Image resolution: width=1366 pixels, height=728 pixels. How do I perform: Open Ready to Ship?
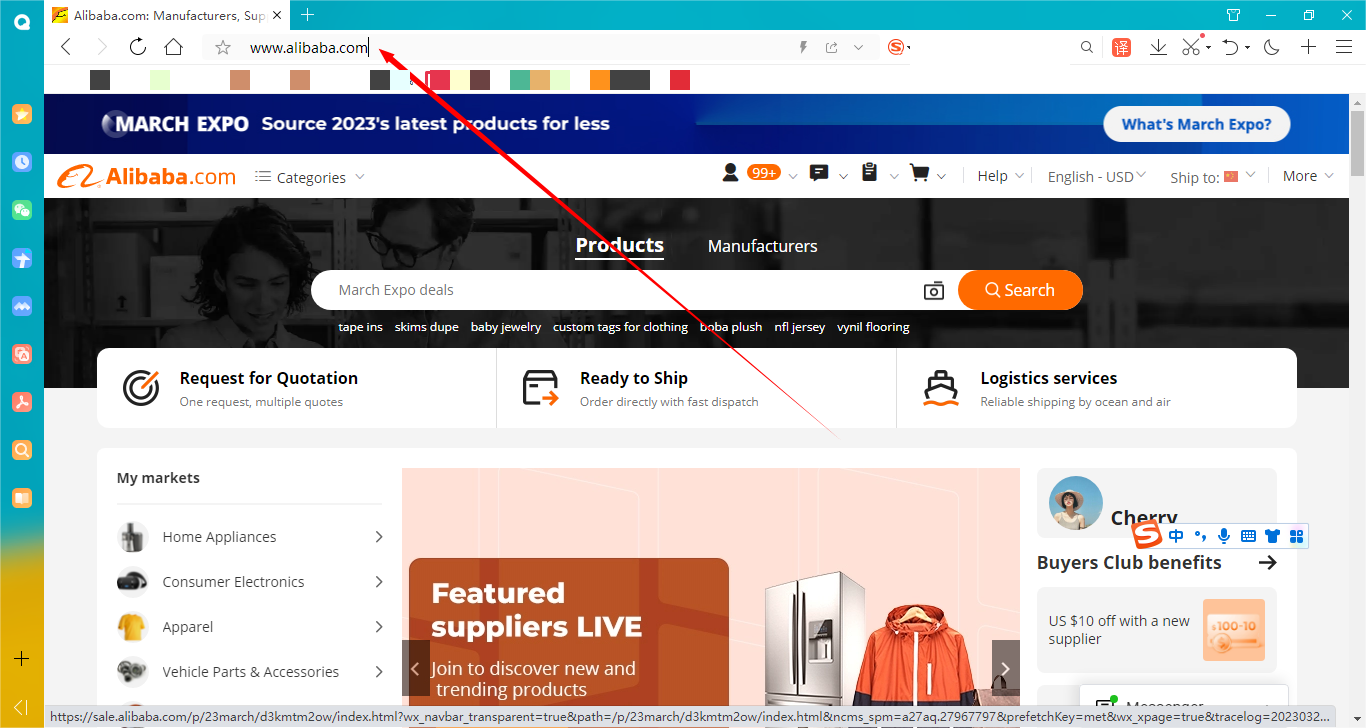pos(696,388)
